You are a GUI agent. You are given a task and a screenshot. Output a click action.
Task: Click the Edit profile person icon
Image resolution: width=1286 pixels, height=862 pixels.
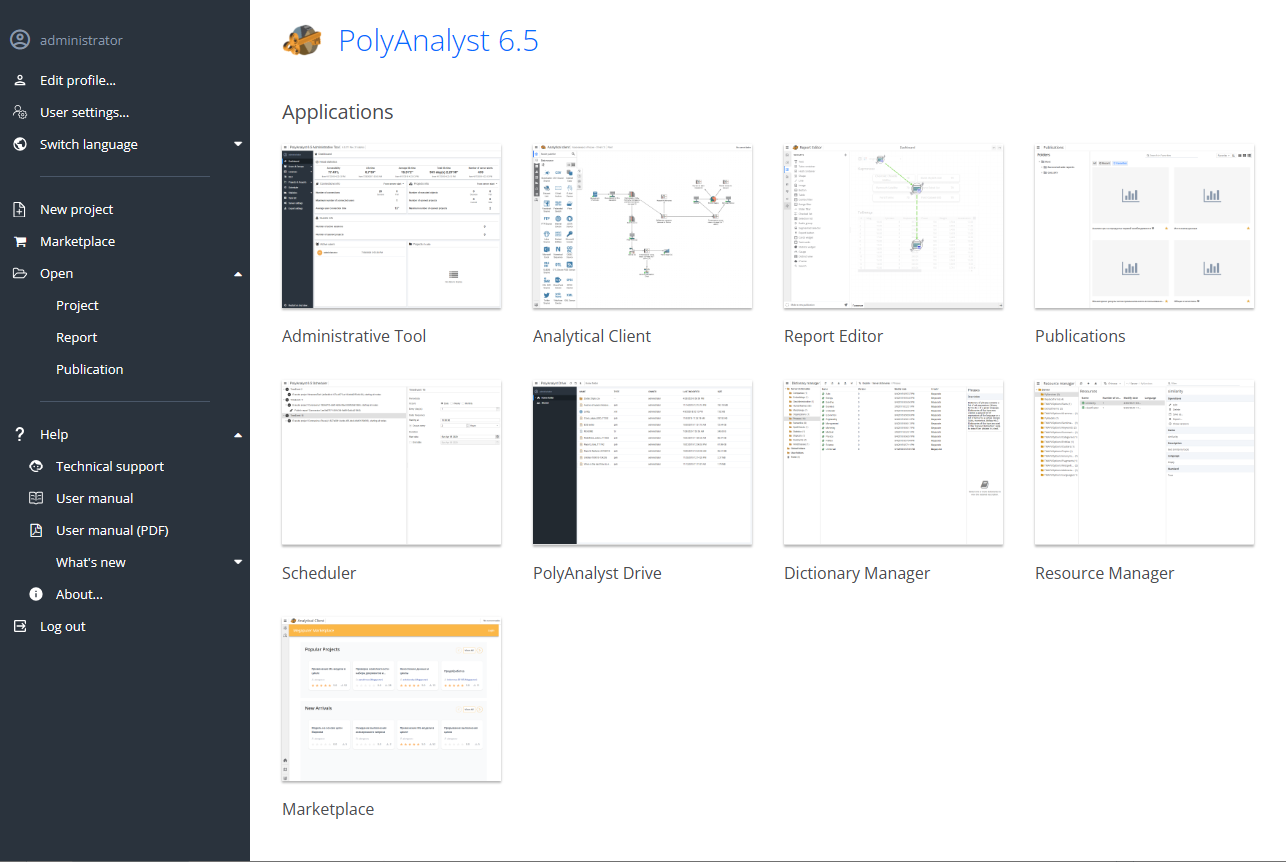(x=19, y=79)
